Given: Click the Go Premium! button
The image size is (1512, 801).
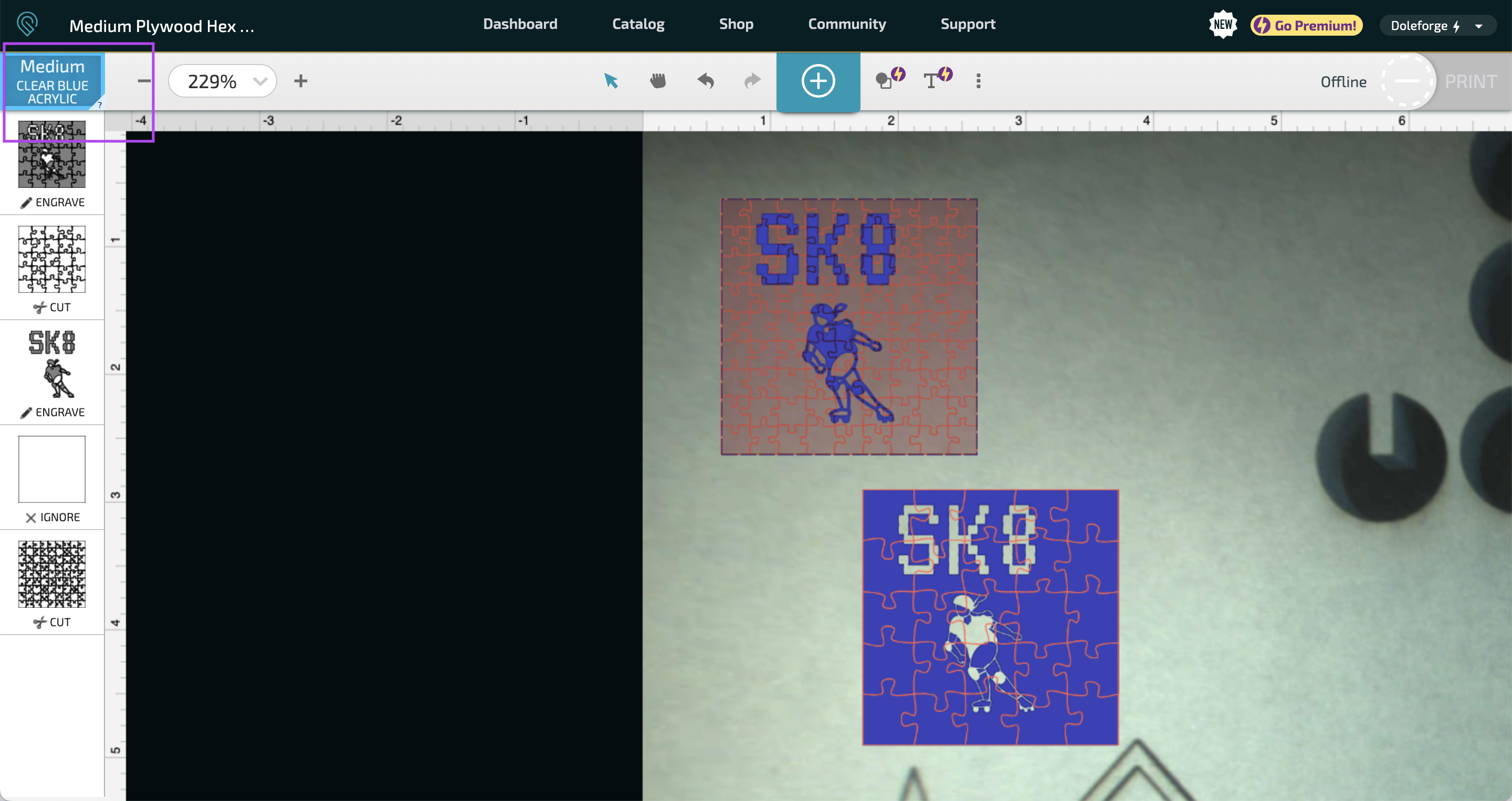Looking at the screenshot, I should (1306, 25).
